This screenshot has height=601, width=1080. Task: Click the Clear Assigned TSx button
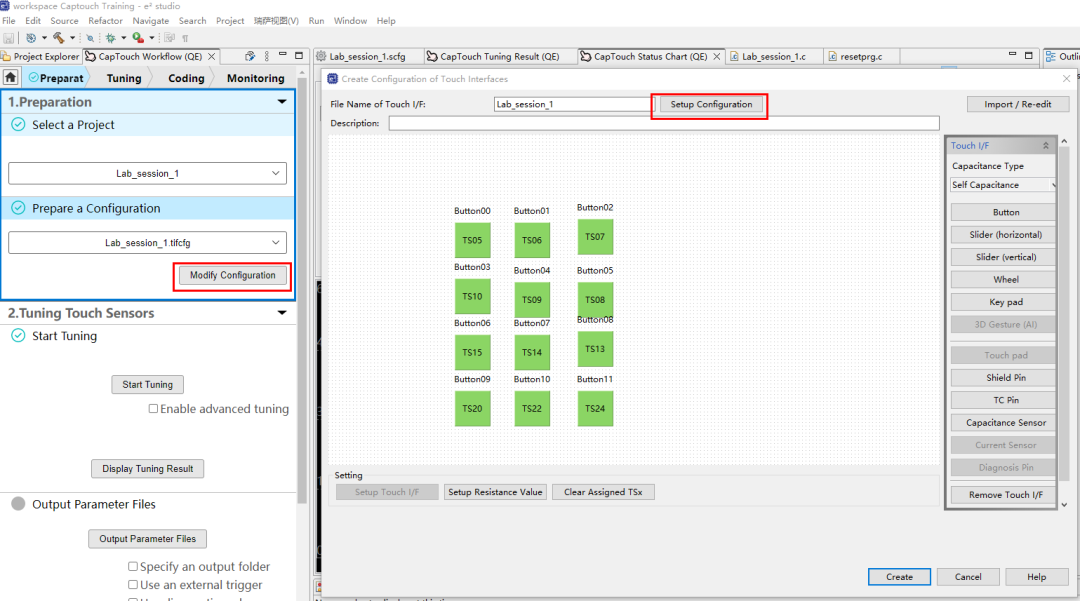[603, 492]
